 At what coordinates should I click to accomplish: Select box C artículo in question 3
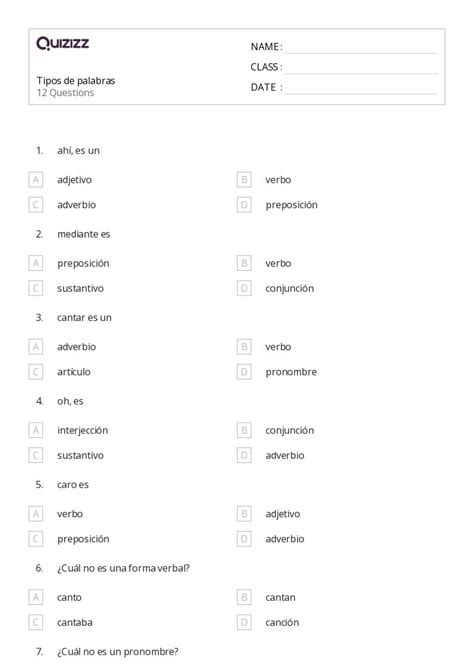click(36, 372)
